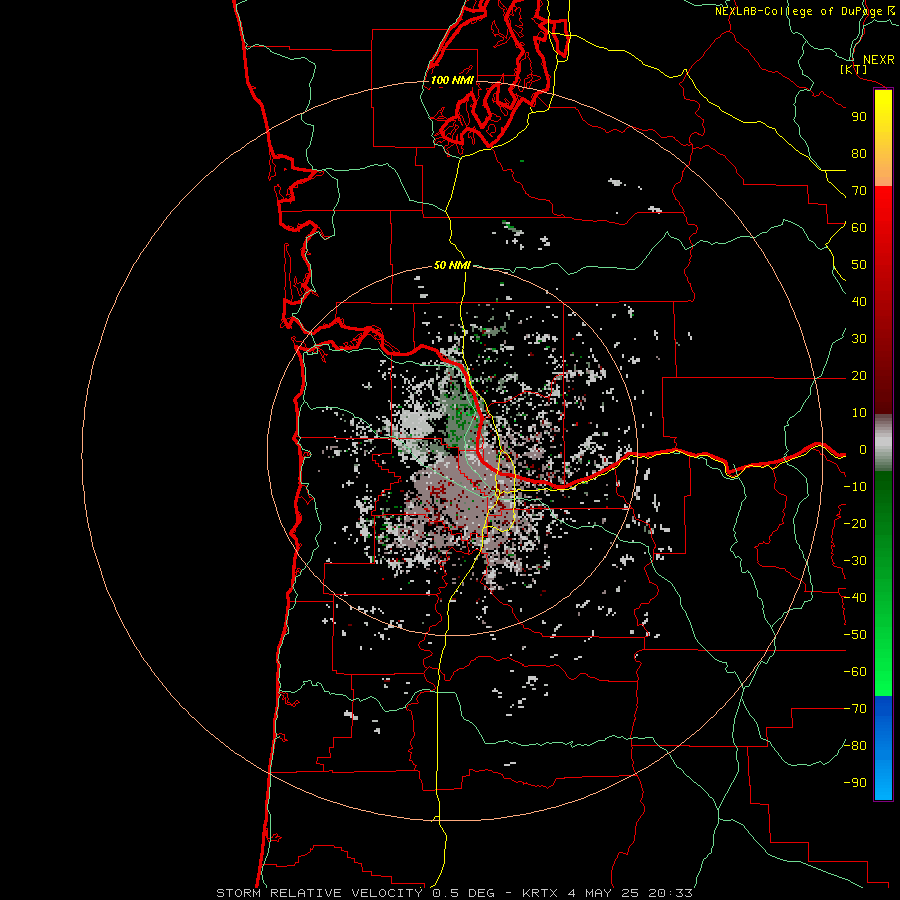This screenshot has width=900, height=900.
Task: Click the 90 value on velocity scale
Action: tap(859, 117)
